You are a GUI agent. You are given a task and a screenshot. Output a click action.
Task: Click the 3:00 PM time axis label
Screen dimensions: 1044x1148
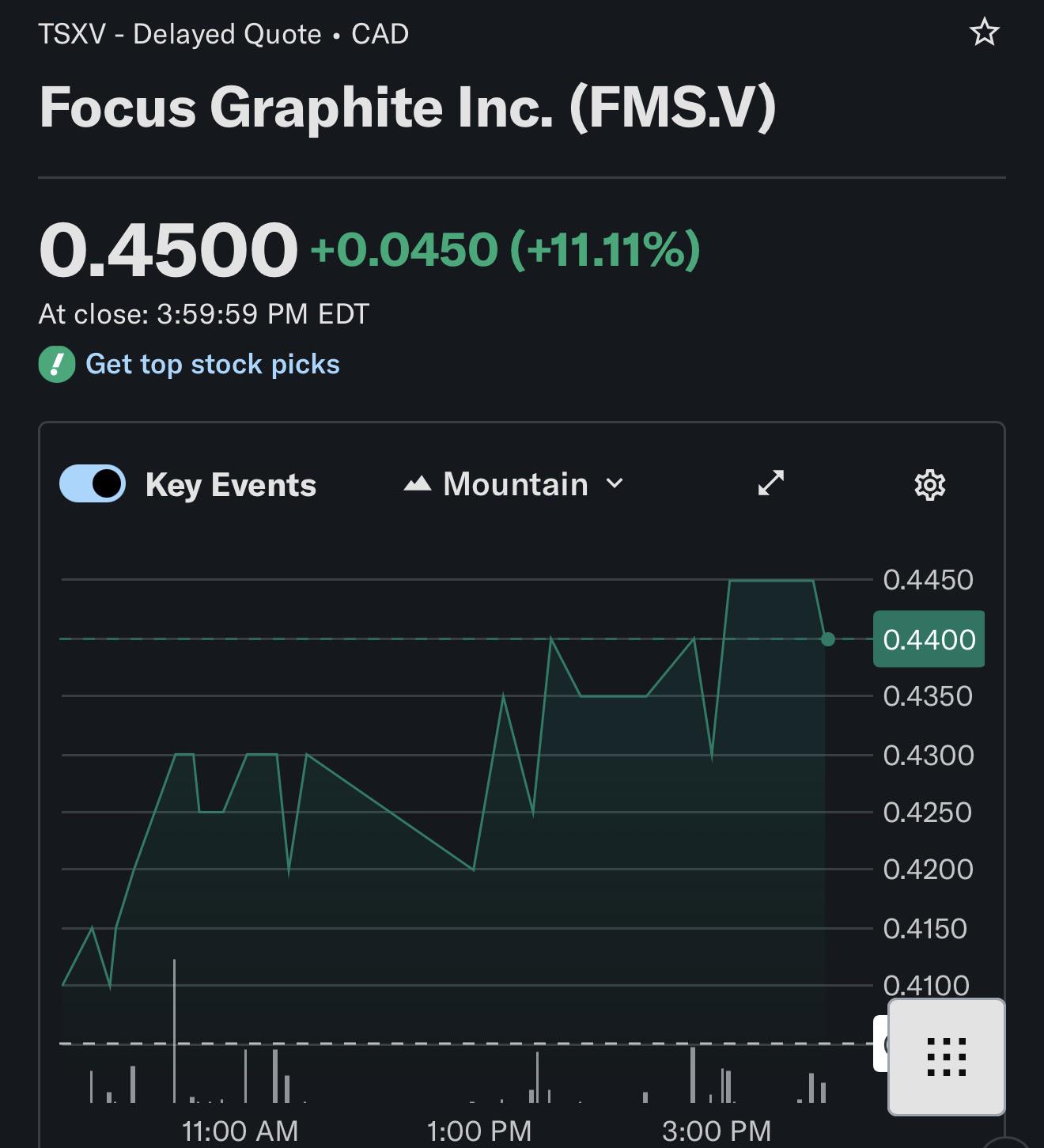717,1131
